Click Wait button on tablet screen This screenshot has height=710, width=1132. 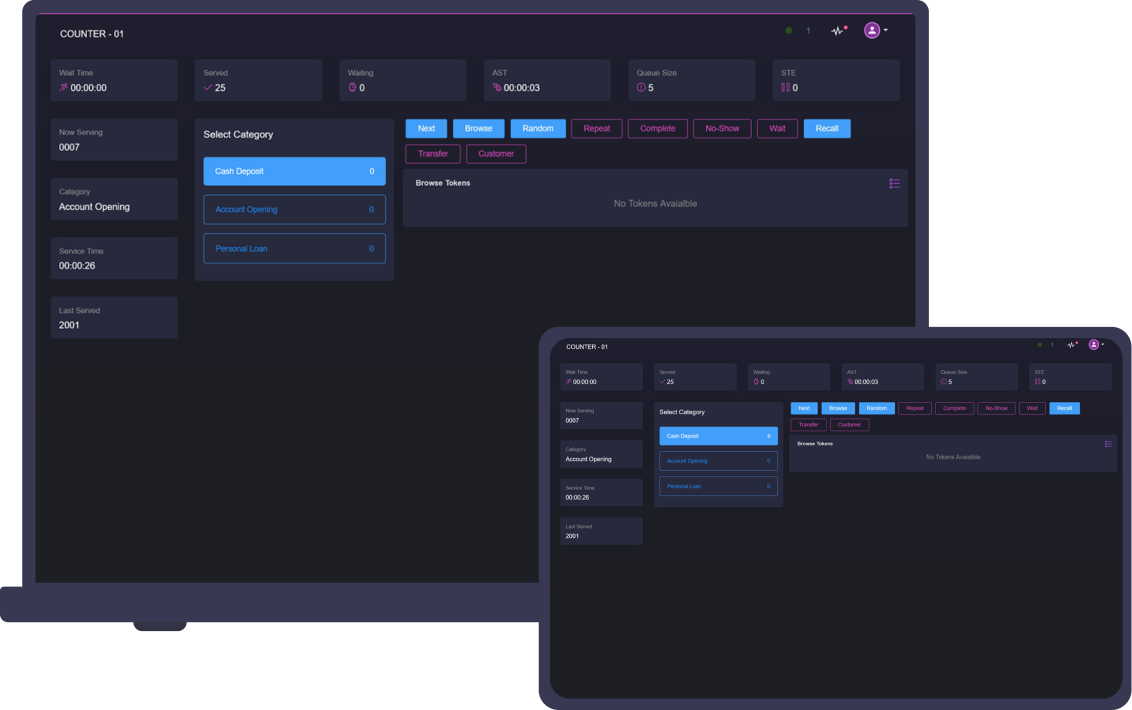pos(1032,408)
